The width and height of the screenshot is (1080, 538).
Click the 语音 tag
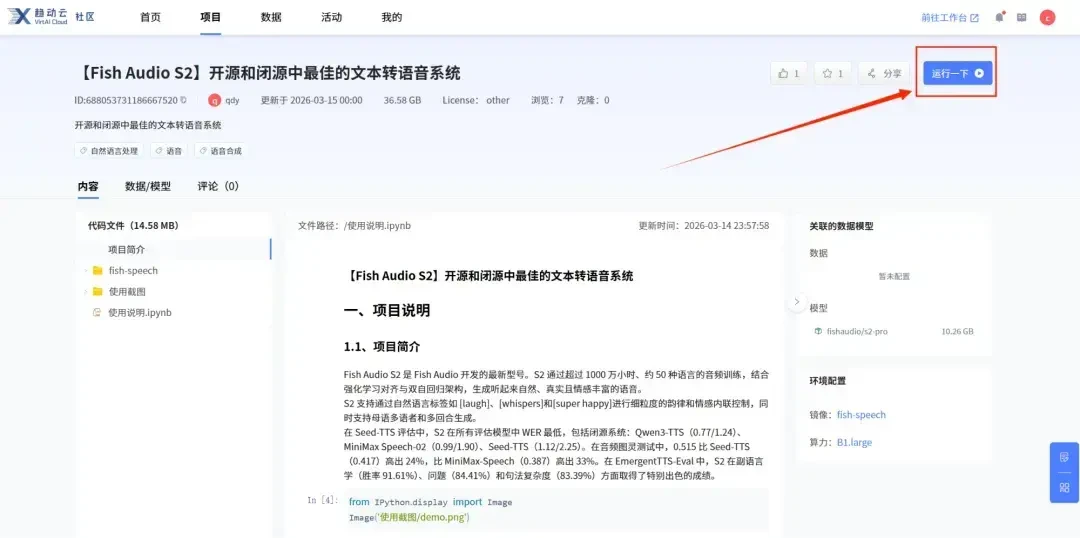[169, 151]
